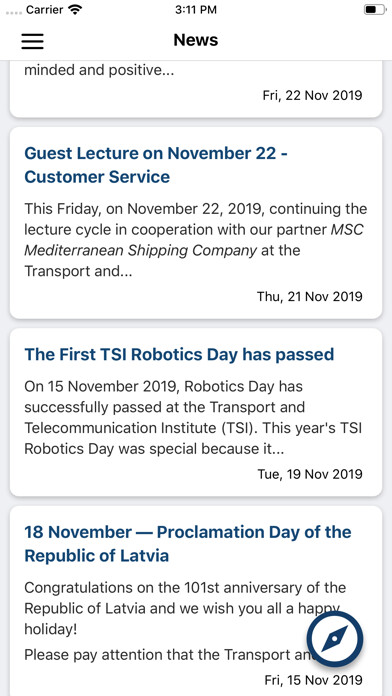392x696 pixels.
Task: Tap the Tue, 19 Nov 2019 date
Action: (x=310, y=474)
